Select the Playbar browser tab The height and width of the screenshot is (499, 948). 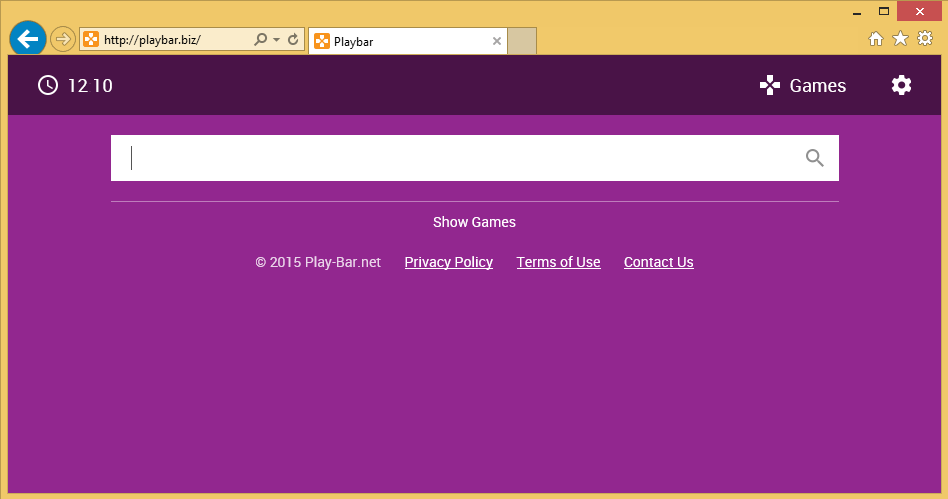[x=400, y=41]
